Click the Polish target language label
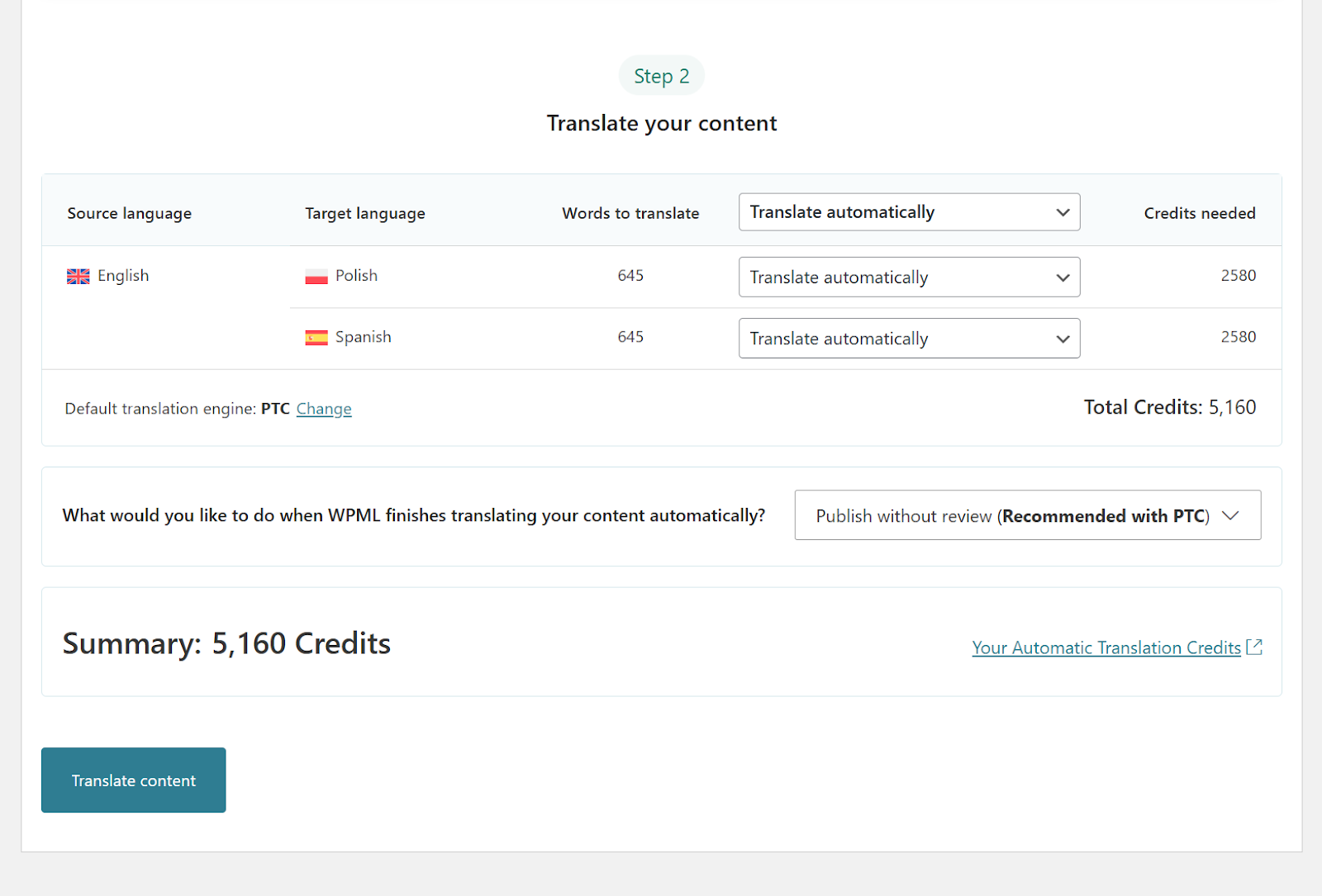The height and width of the screenshot is (896, 1322). (x=356, y=276)
